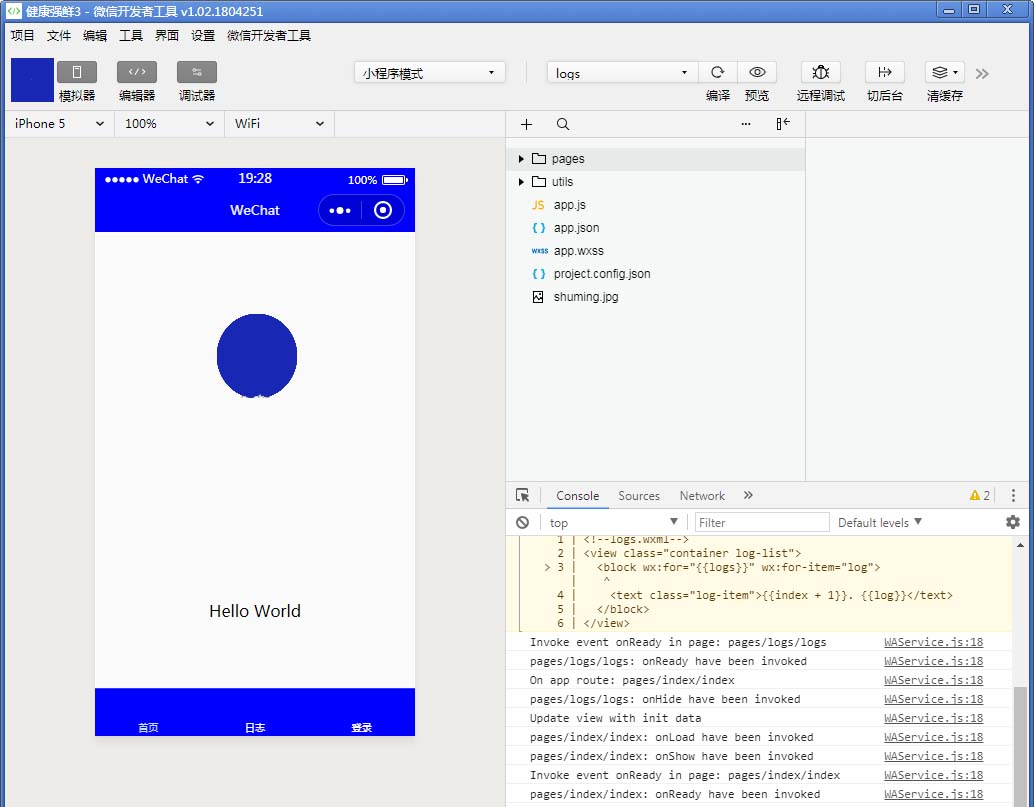The height and width of the screenshot is (807, 1034).
Task: Start remote debugging (远程调试) bug icon
Action: click(x=820, y=72)
